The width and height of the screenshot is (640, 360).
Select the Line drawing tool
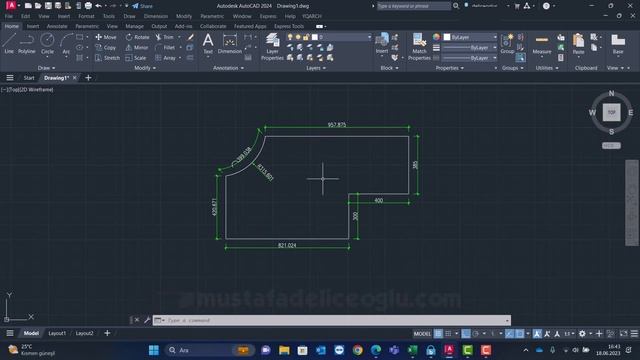[x=9, y=44]
